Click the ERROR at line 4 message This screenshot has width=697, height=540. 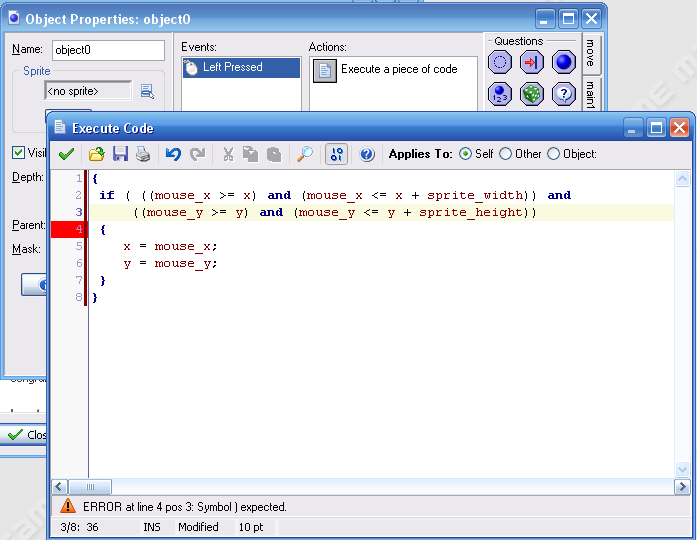(184, 507)
